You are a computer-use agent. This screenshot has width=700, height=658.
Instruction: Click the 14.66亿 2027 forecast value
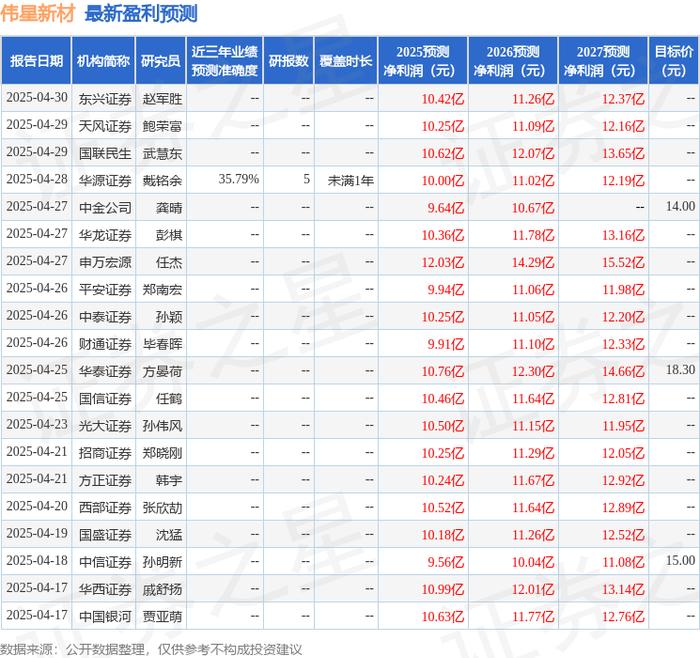tap(623, 371)
